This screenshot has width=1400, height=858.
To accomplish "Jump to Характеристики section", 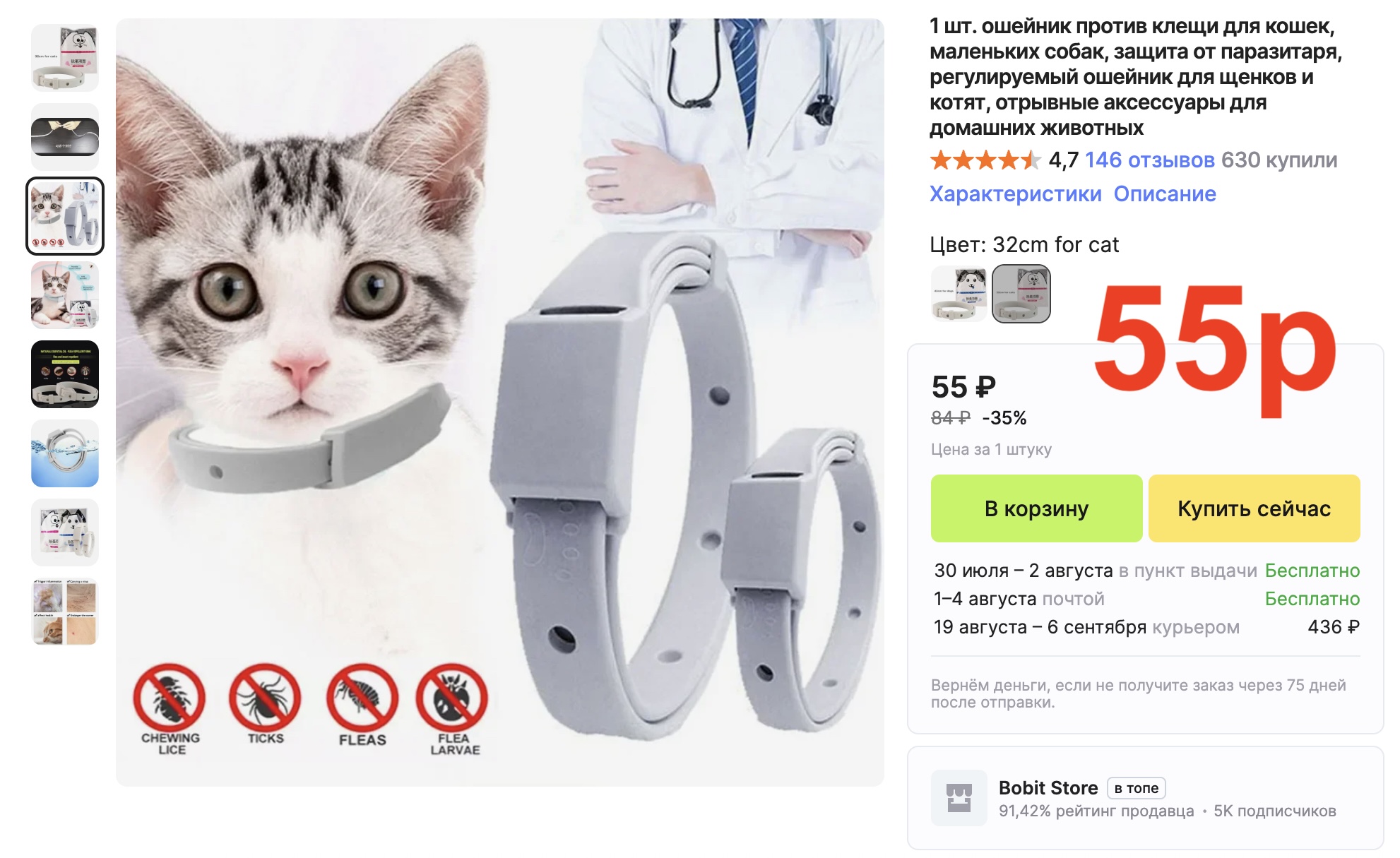I will coord(1015,193).
